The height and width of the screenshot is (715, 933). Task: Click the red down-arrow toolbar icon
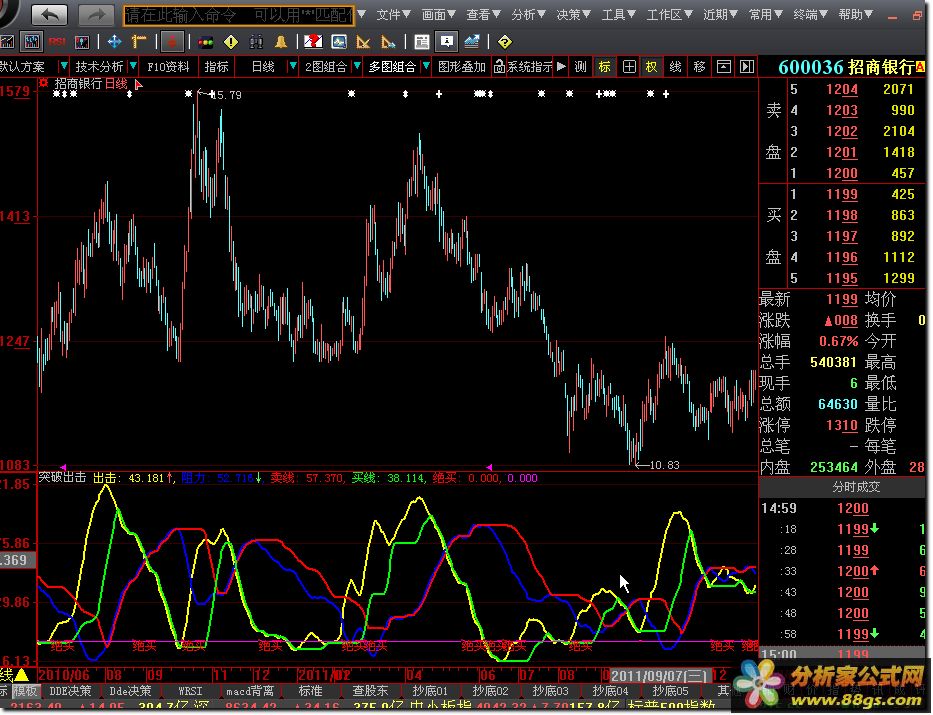[x=171, y=42]
